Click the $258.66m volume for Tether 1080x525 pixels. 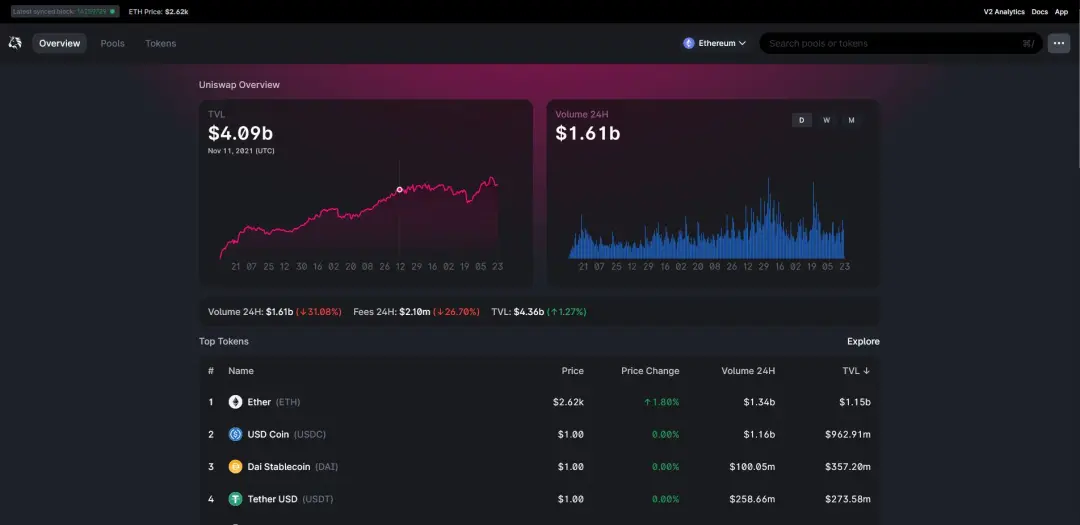tap(752, 499)
